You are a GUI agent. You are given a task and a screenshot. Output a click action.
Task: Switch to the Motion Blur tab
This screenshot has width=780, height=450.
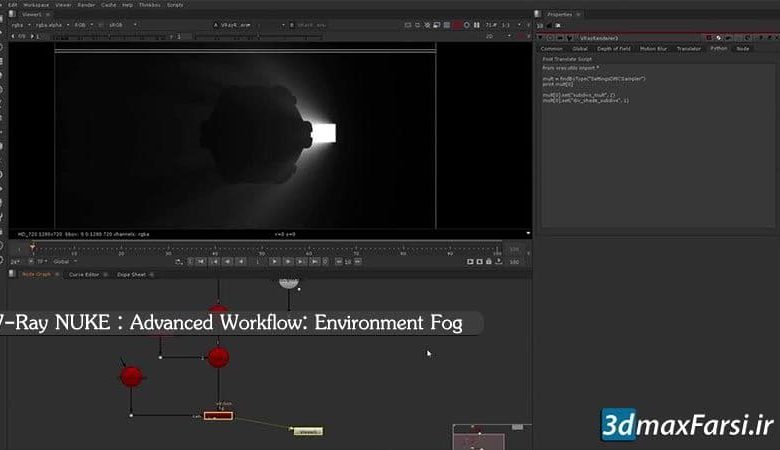[x=654, y=49]
